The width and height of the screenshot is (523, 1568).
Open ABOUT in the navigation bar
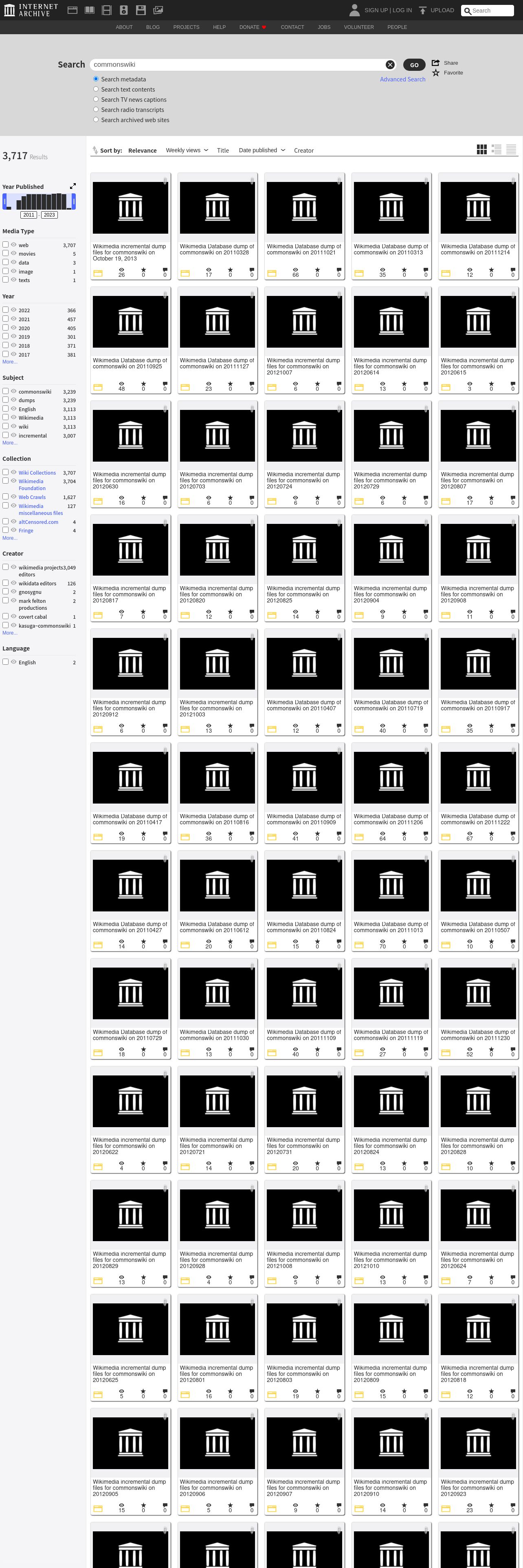point(124,27)
